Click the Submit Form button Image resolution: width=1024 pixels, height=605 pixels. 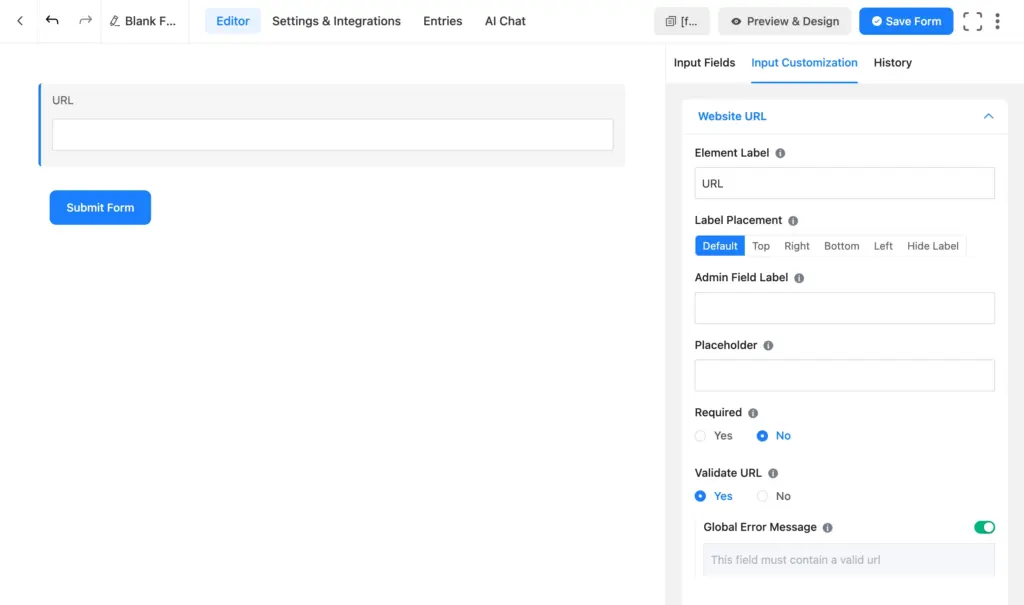point(100,208)
